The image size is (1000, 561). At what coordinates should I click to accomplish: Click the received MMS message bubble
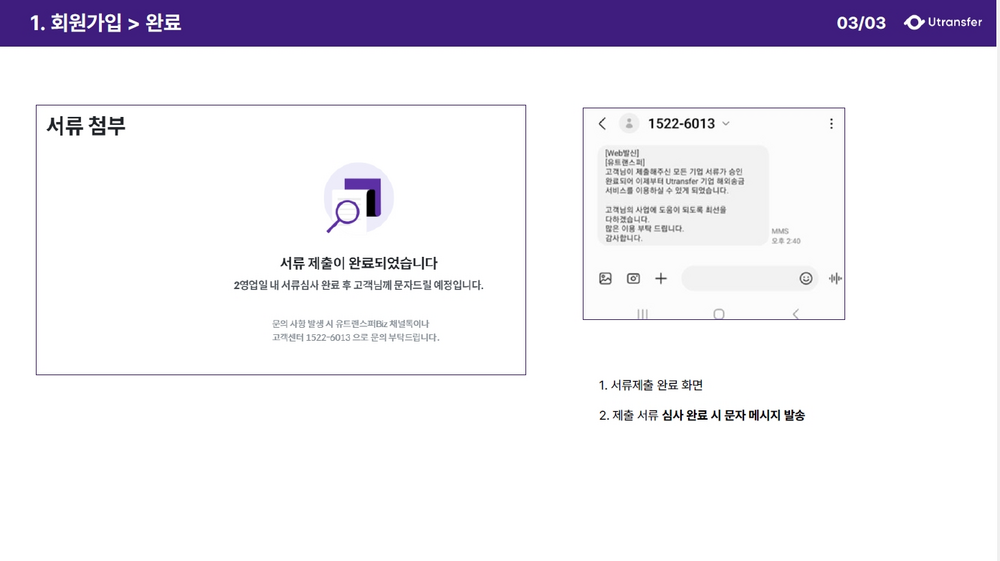coord(683,196)
